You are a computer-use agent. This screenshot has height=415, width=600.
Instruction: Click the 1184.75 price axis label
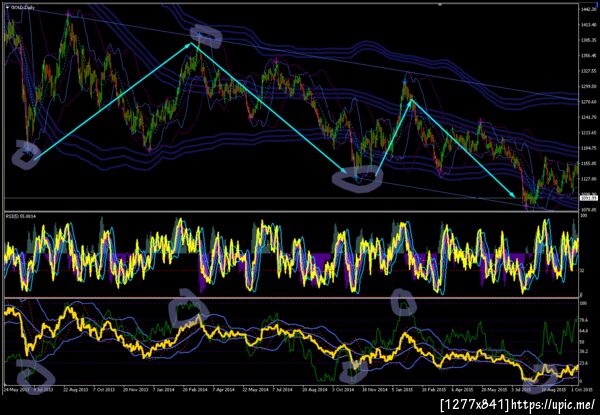pos(589,148)
